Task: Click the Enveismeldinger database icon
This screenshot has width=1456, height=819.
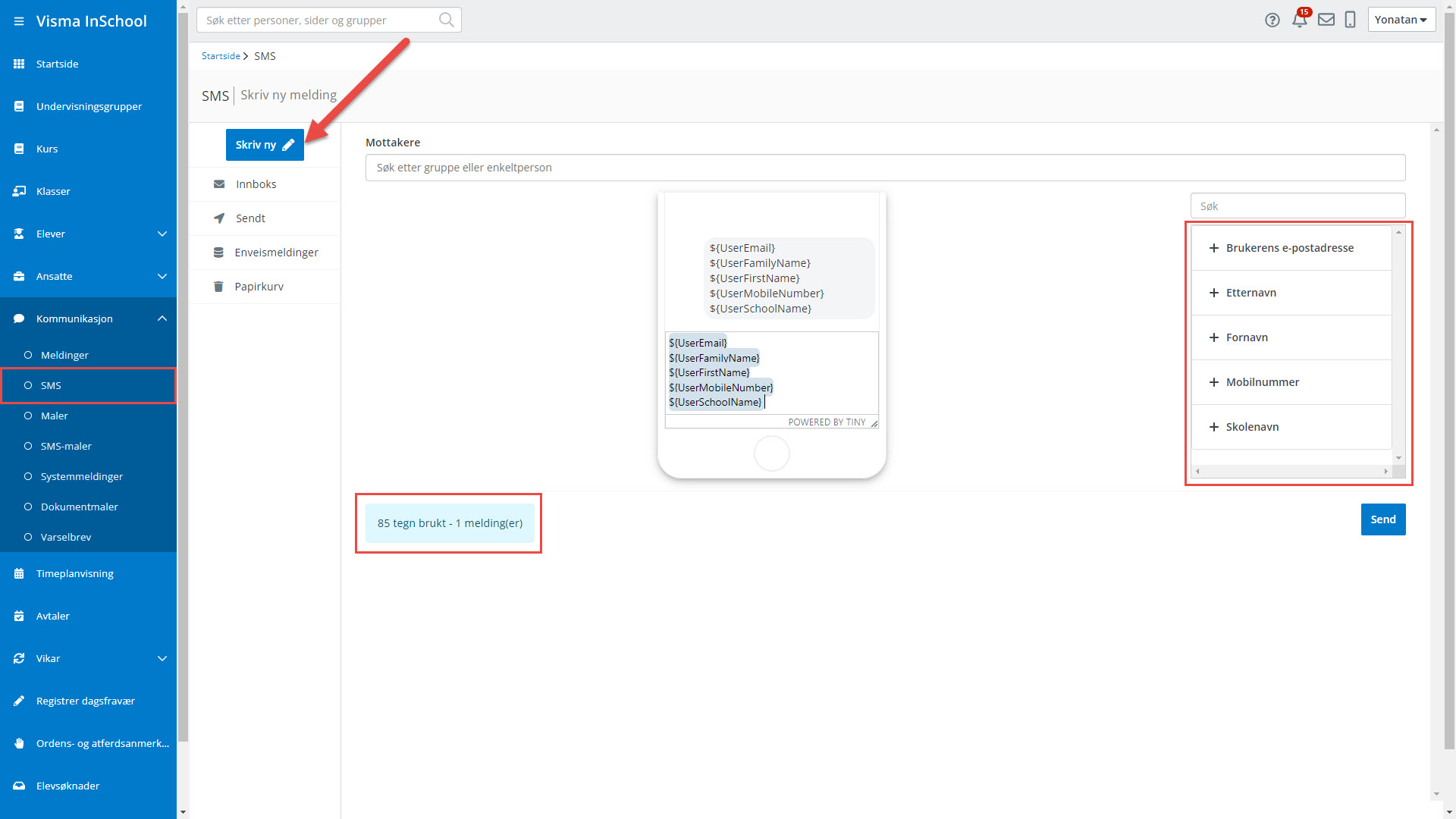Action: click(x=218, y=253)
